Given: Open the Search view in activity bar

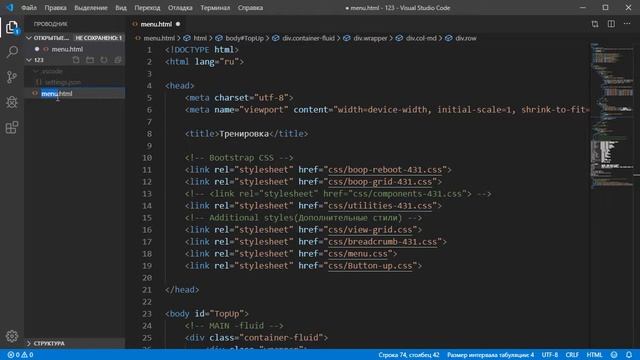Looking at the screenshot, I should coord(12,52).
